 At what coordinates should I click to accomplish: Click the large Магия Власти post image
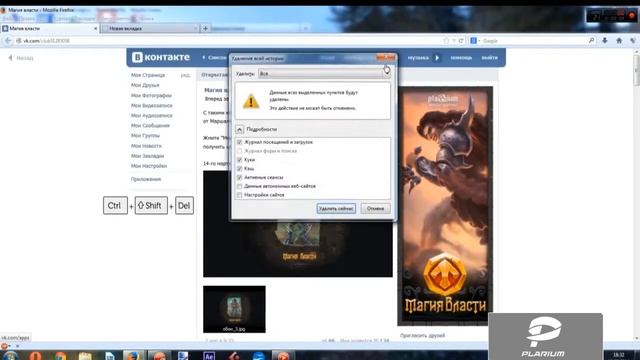[x=298, y=249]
